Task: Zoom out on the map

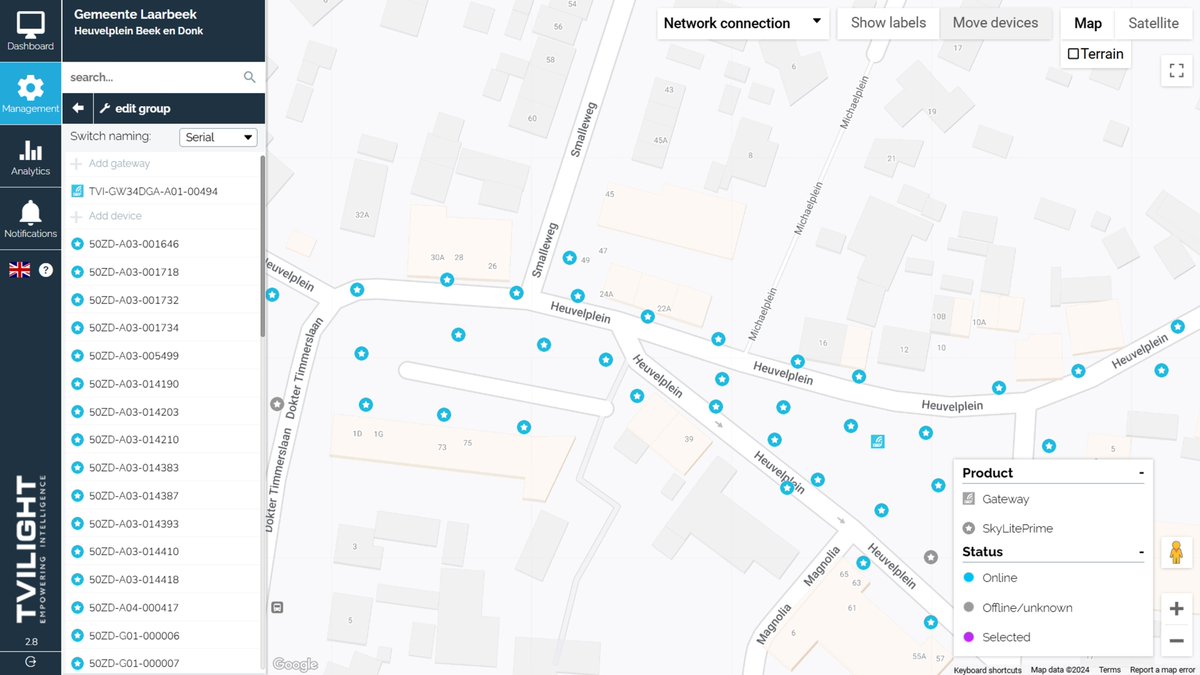Action: coord(1176,639)
